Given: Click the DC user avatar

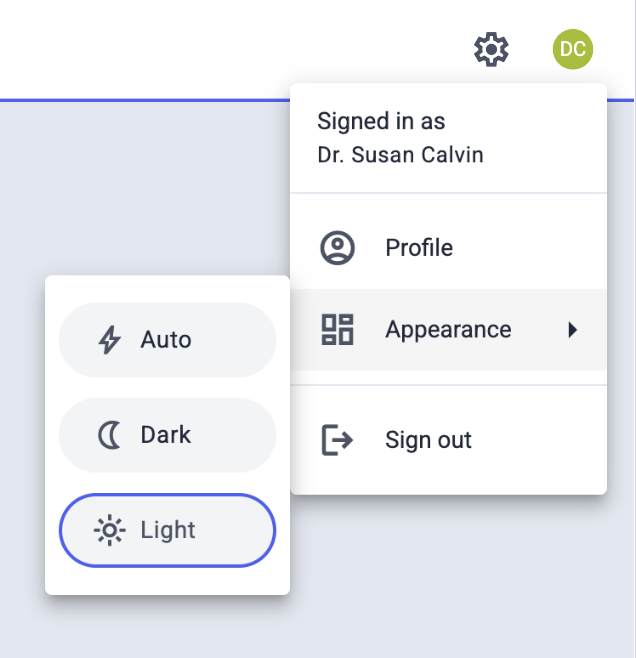Looking at the screenshot, I should click(x=572, y=48).
